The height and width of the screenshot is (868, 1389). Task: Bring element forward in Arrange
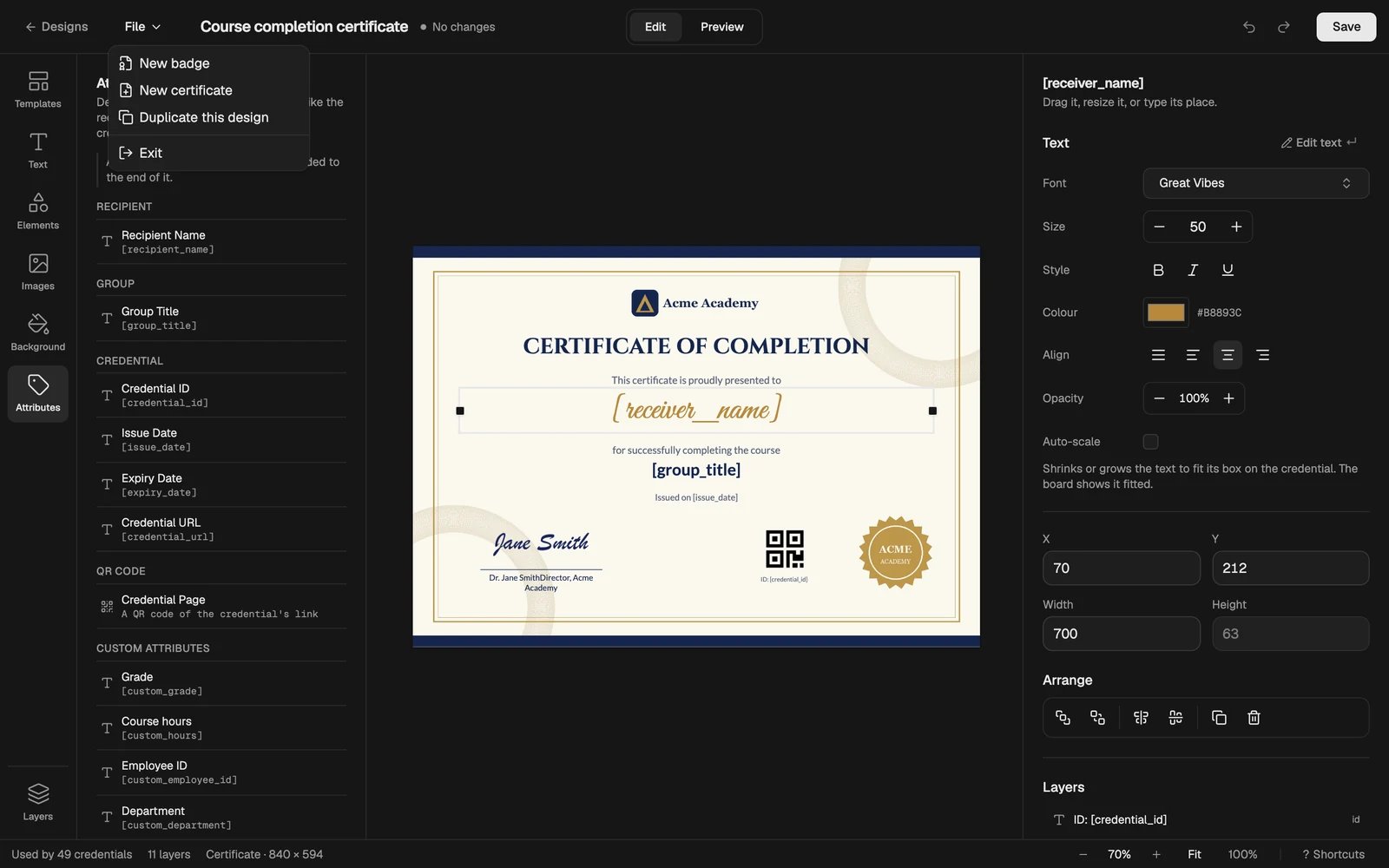(1063, 718)
